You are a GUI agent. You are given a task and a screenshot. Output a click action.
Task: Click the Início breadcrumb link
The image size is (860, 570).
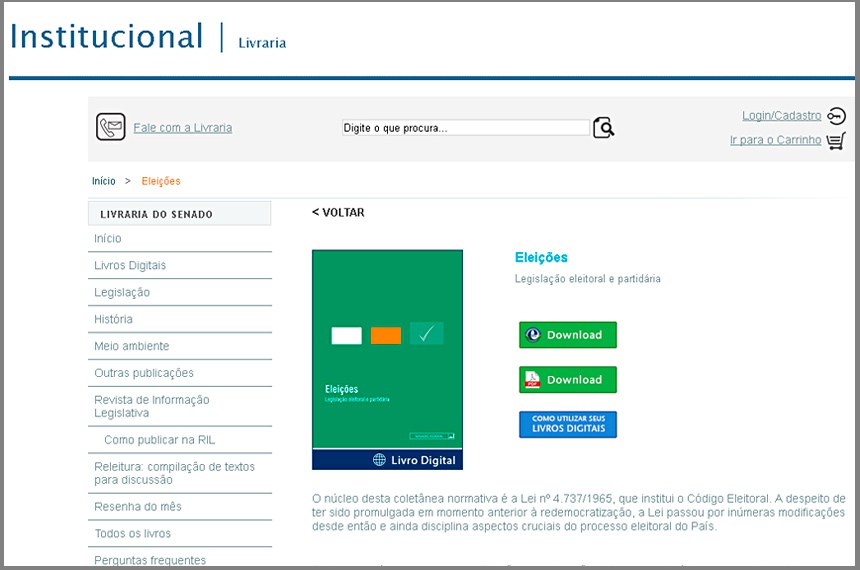coord(104,181)
